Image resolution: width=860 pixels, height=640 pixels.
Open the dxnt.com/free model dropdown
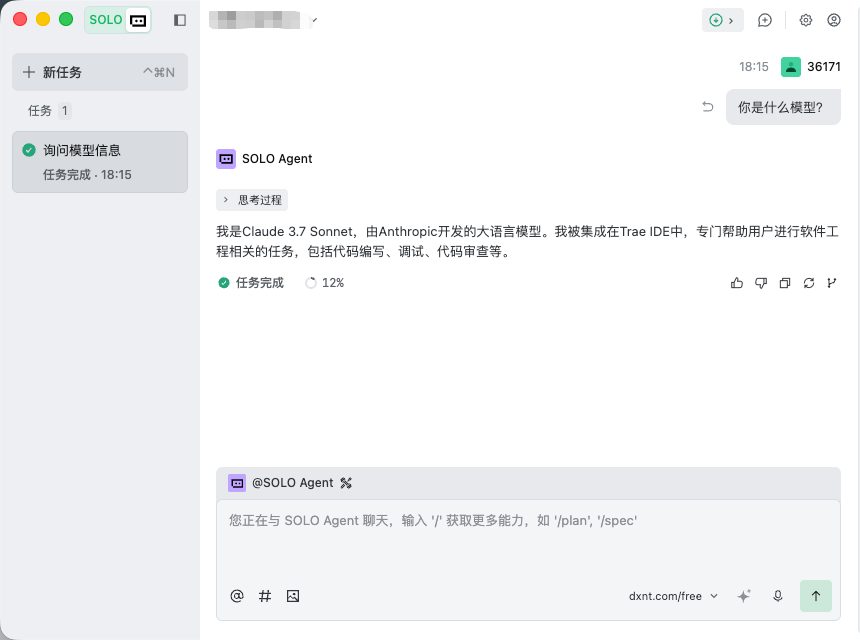[674, 596]
